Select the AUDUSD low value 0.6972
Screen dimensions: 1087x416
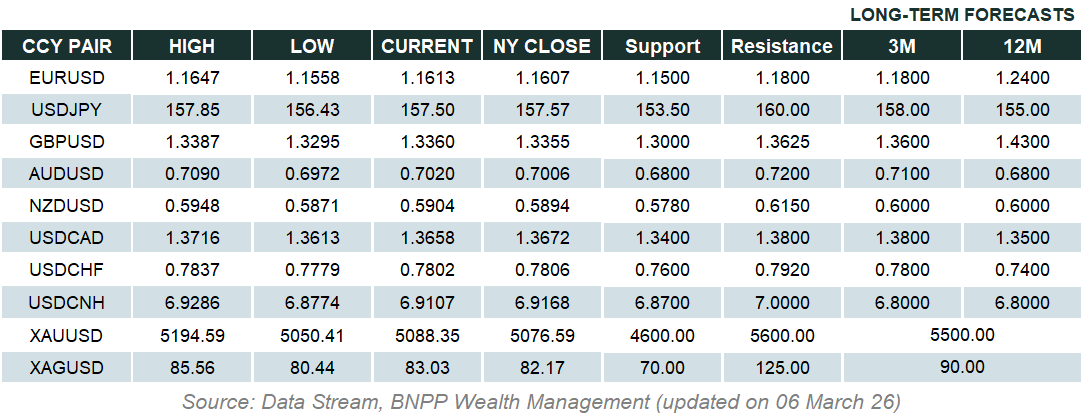[312, 174]
